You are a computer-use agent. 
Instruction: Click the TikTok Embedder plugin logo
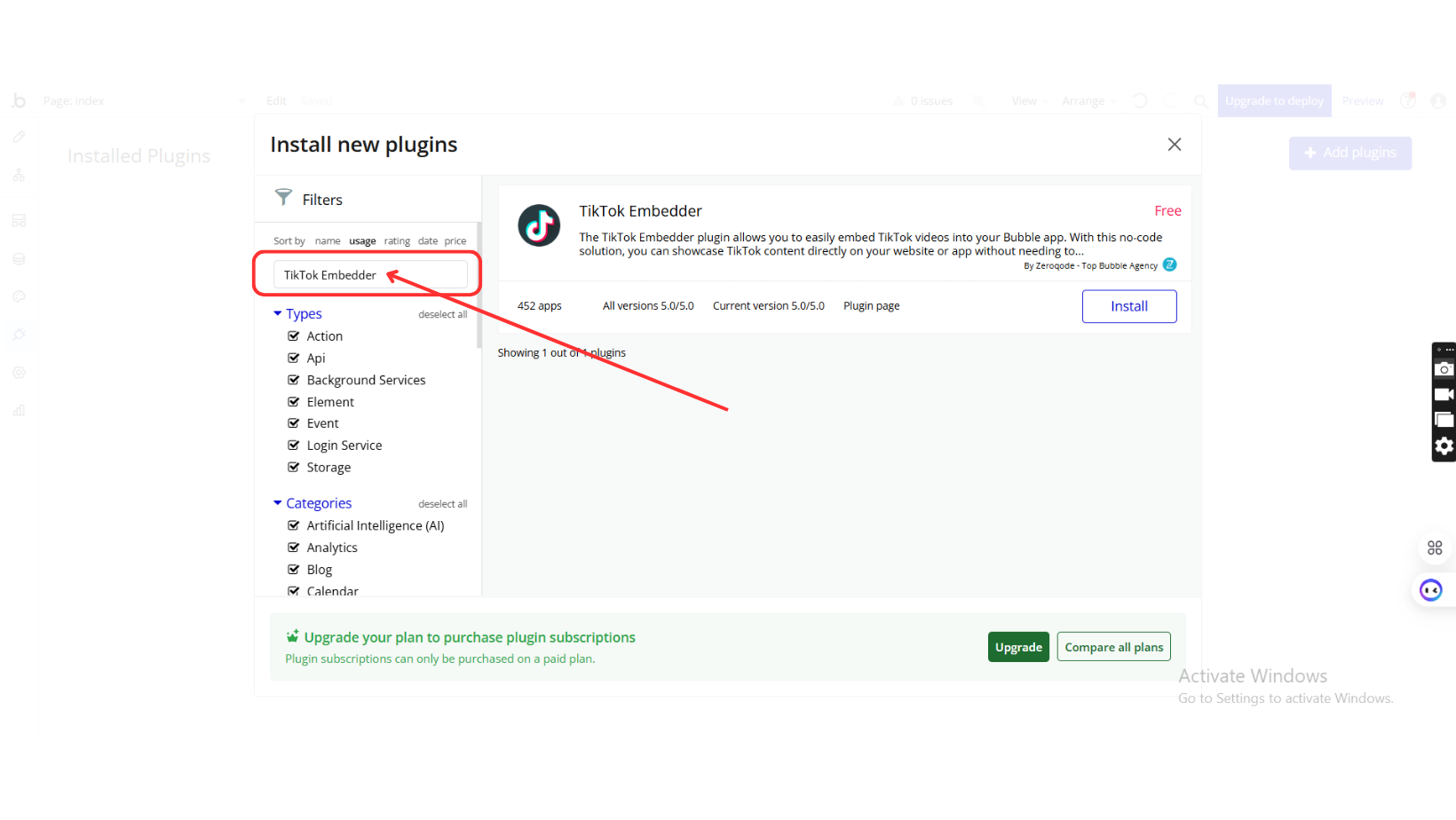point(539,225)
